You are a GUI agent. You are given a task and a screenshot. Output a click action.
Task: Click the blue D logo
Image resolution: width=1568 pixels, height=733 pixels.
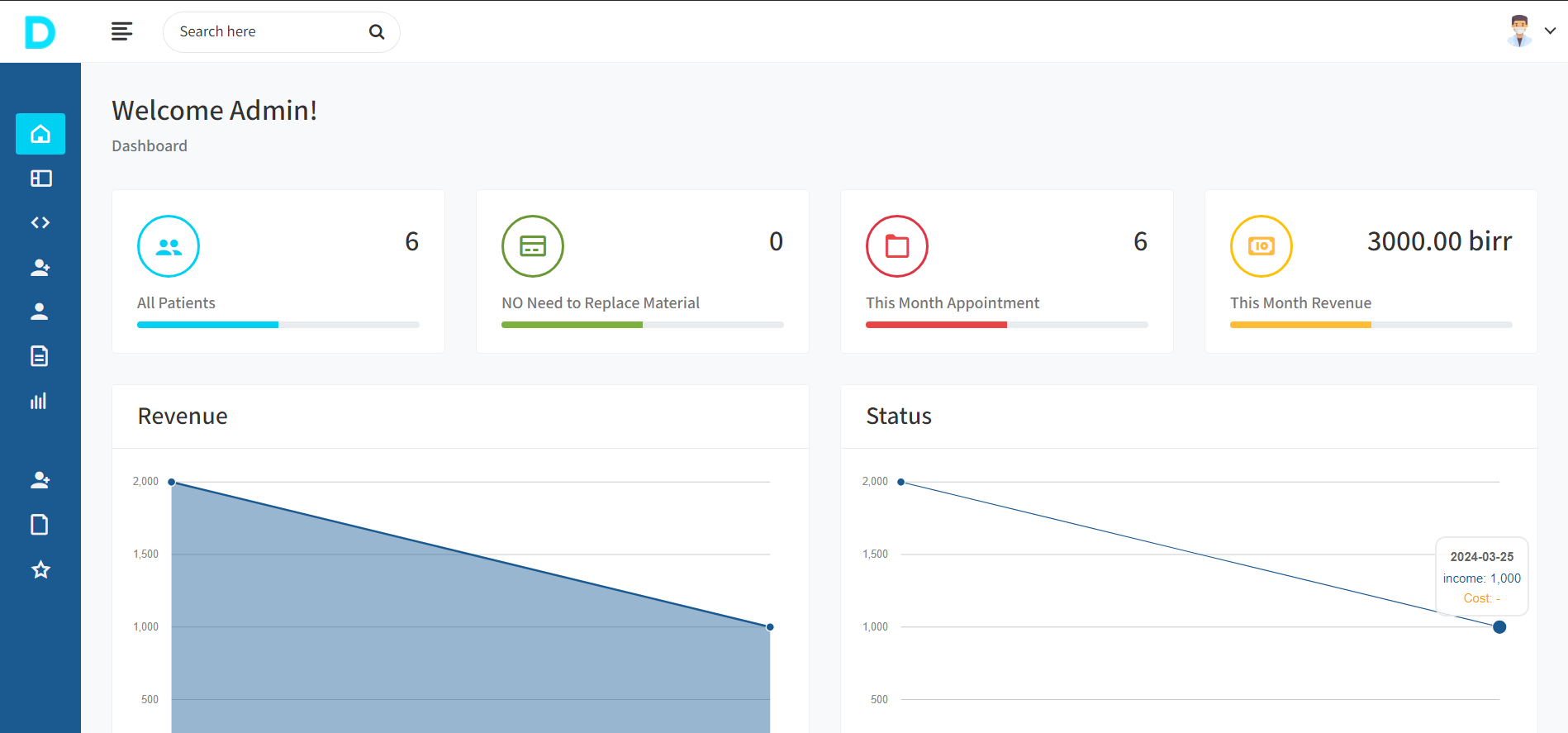[40, 32]
